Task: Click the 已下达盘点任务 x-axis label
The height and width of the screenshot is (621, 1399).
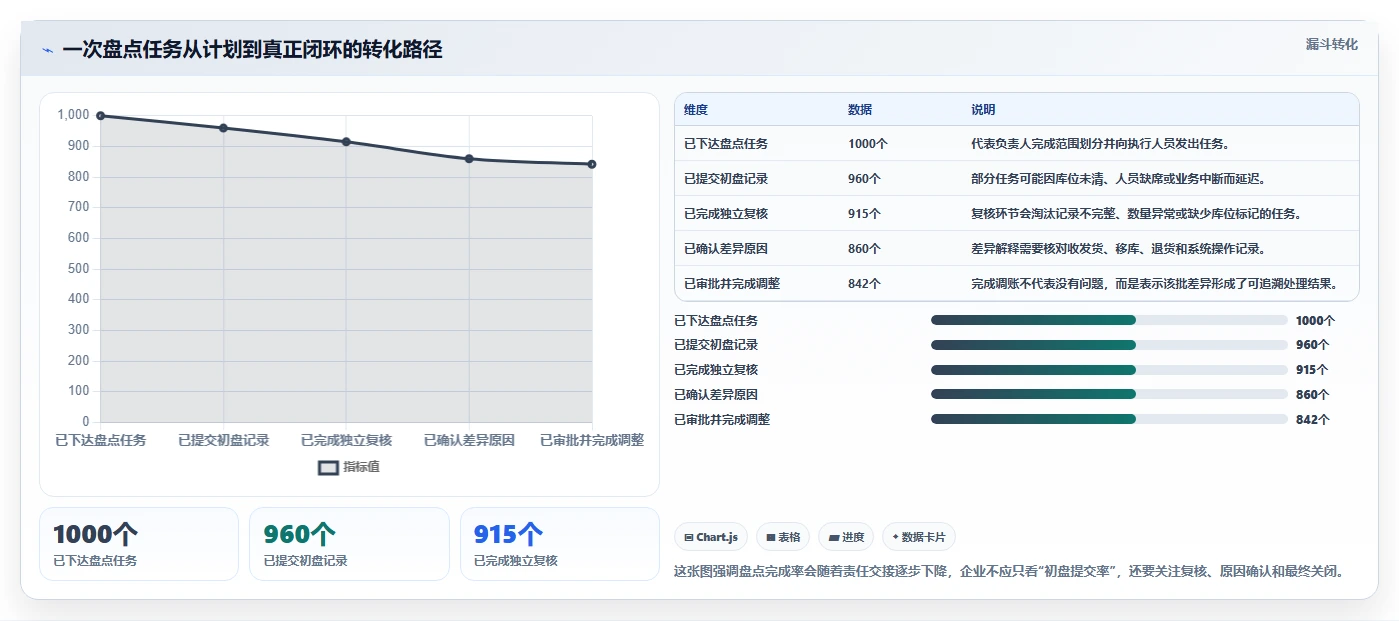Action: click(100, 440)
